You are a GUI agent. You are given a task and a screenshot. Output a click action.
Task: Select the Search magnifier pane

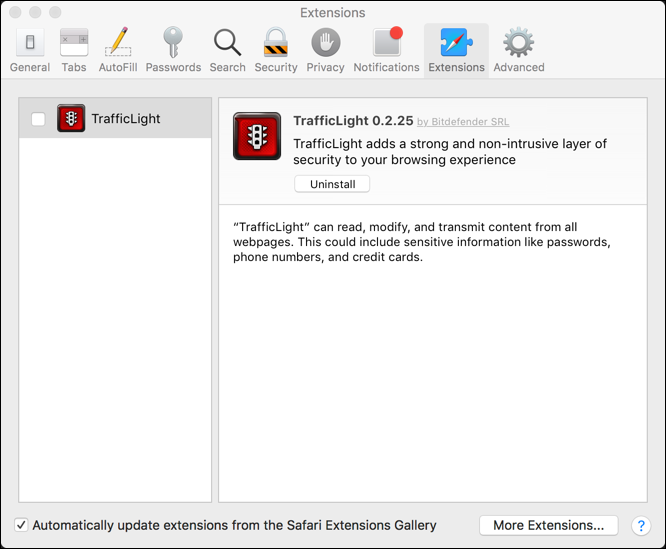(x=228, y=51)
